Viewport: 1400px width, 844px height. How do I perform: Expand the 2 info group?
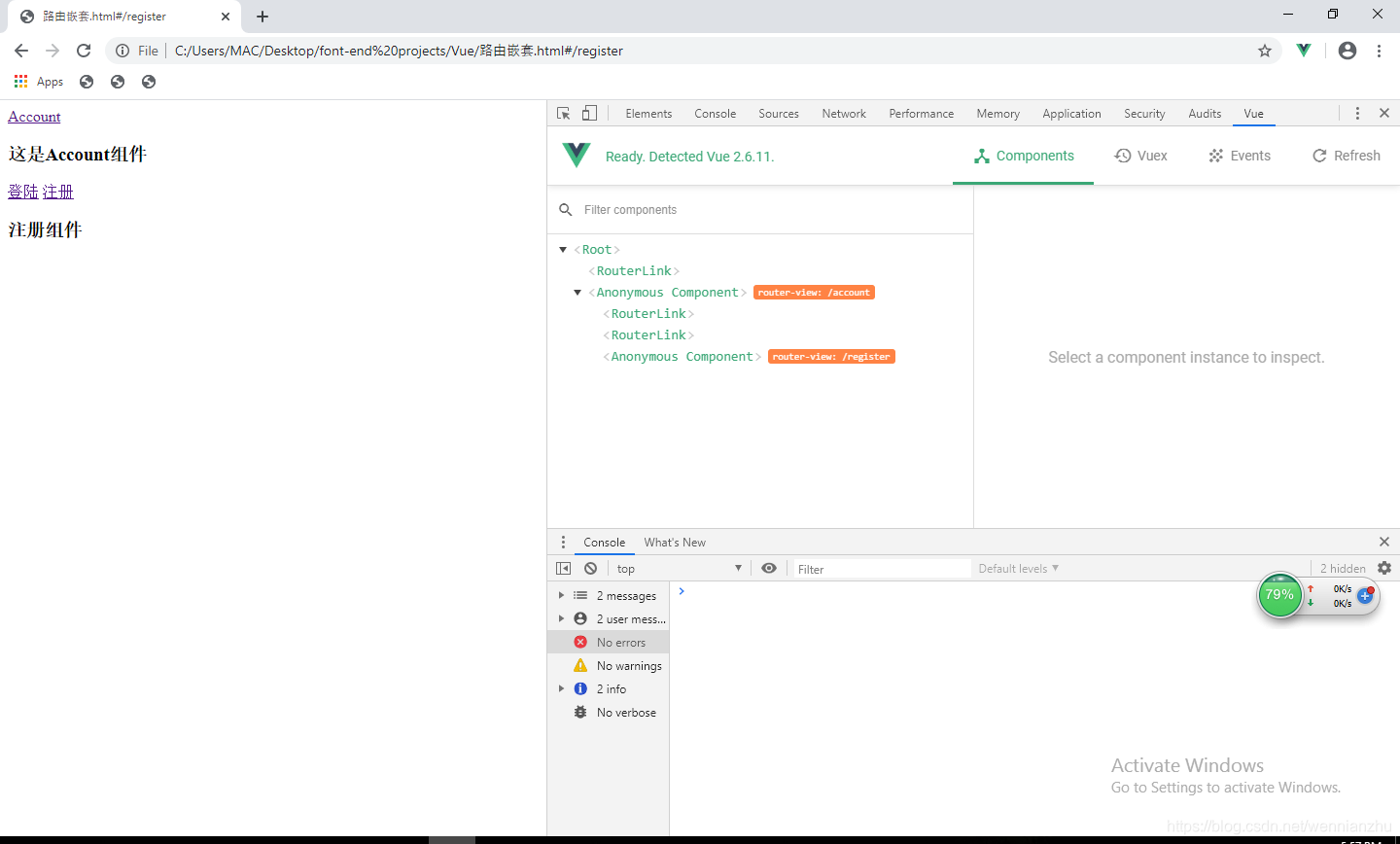[561, 688]
